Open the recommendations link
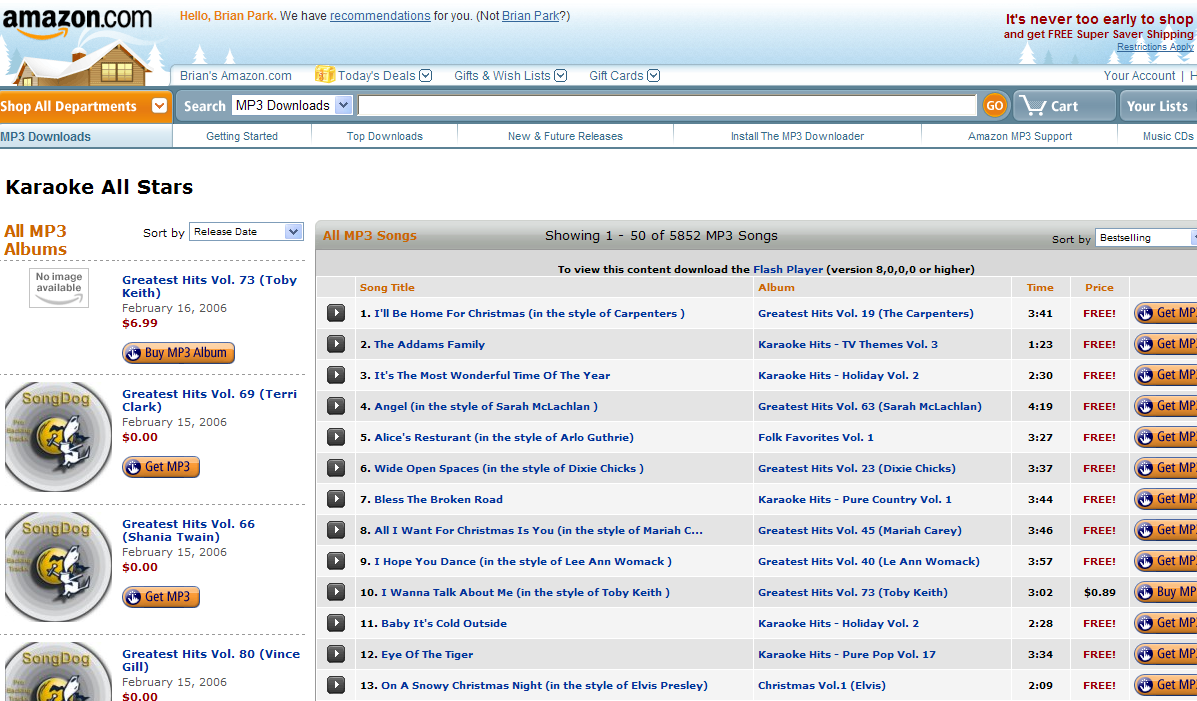1197x701 pixels. pos(380,16)
